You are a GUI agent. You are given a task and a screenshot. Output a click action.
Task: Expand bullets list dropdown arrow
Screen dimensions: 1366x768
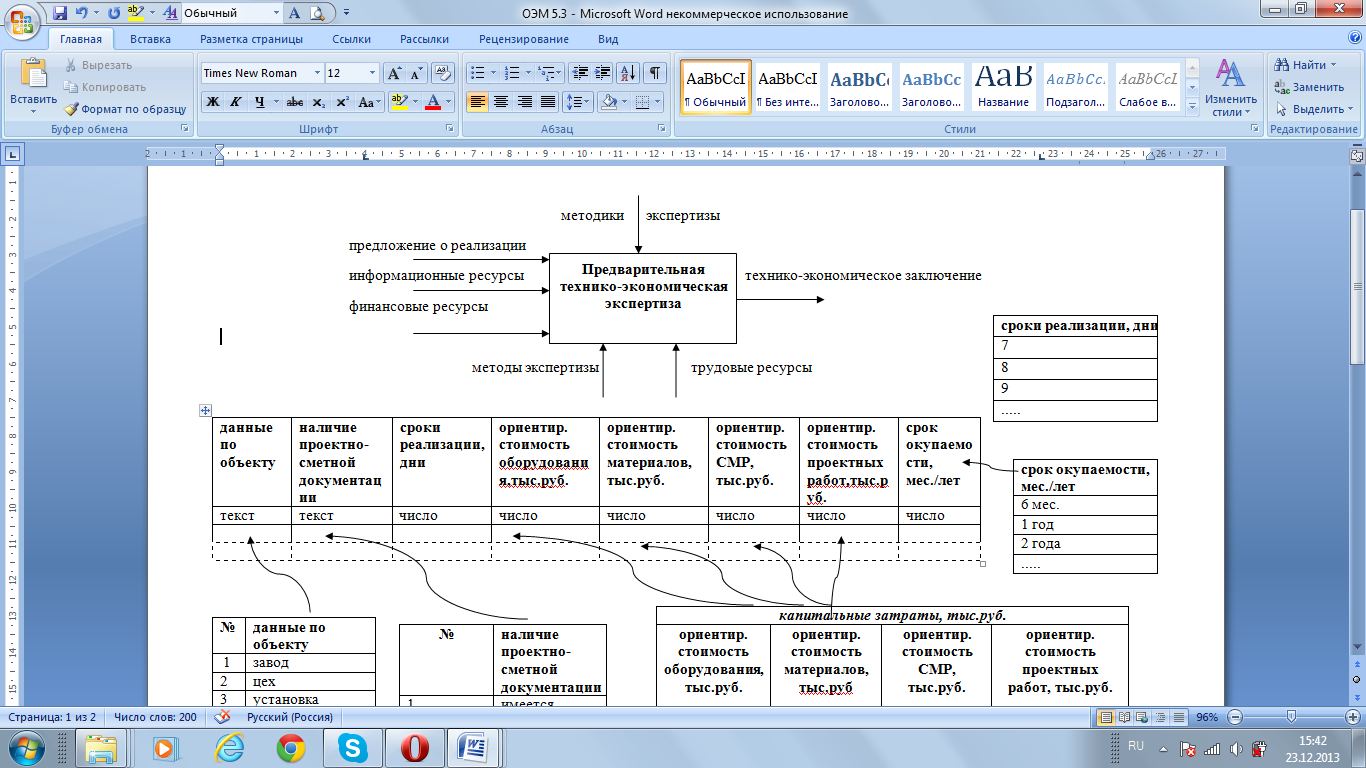(x=492, y=73)
